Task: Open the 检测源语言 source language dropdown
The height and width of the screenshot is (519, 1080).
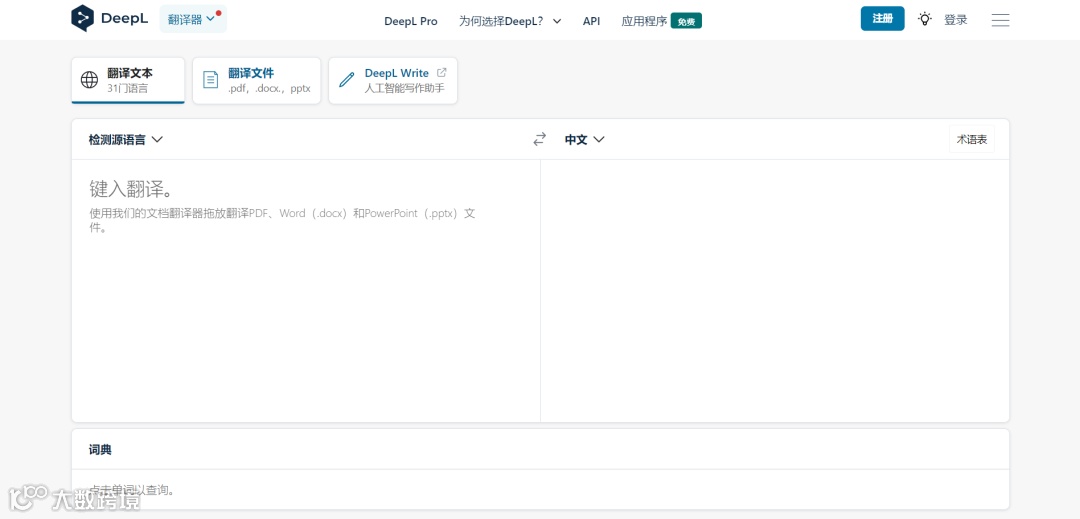Action: (x=125, y=140)
